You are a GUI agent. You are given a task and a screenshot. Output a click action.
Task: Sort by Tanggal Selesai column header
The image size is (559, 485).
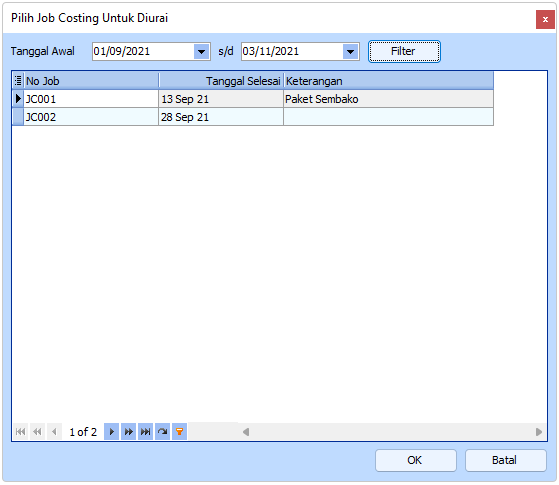(221, 81)
